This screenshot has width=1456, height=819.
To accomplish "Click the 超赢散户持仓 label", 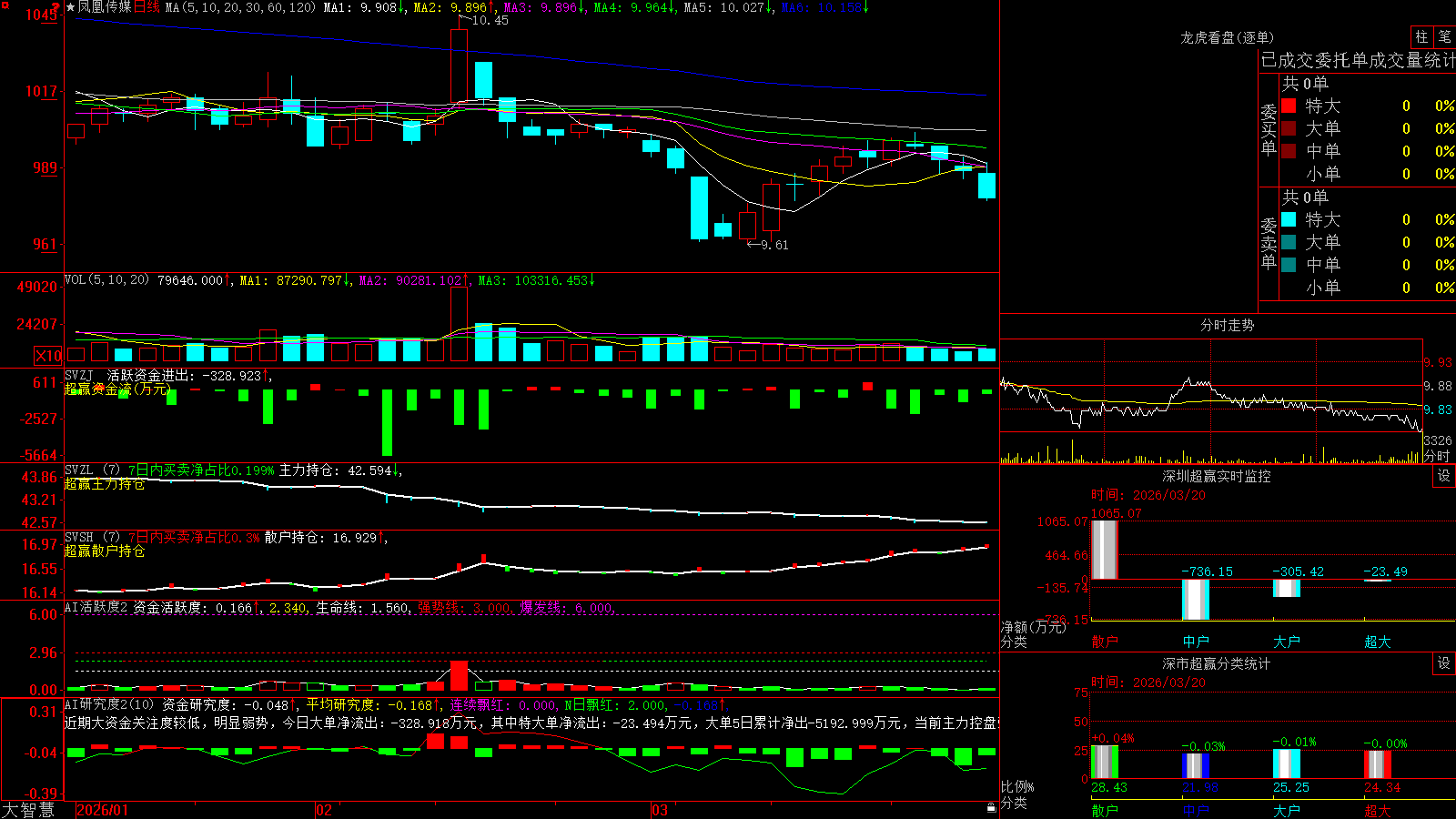I will click(x=105, y=551).
